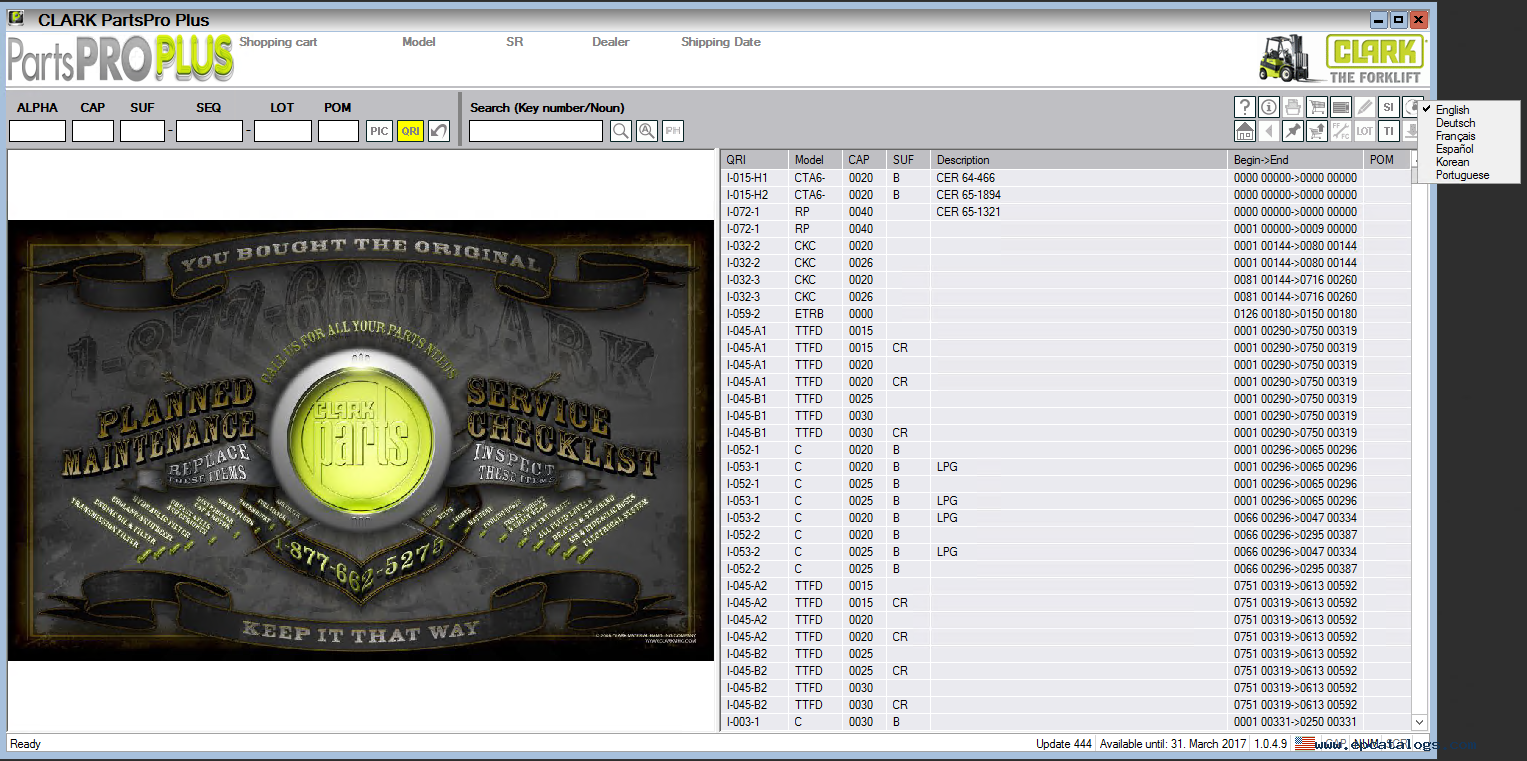1527x761 pixels.
Task: Click range 0001 00000->0009 00000
Action: 1295,229
